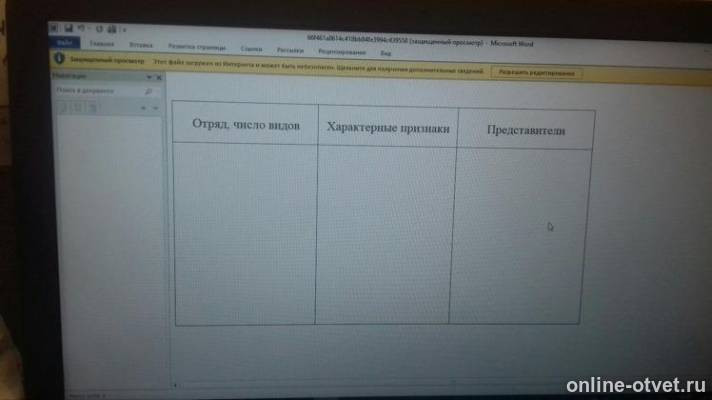Open the Navigation pane options dropdown arrow
This screenshot has width=712, height=400.
coord(149,77)
